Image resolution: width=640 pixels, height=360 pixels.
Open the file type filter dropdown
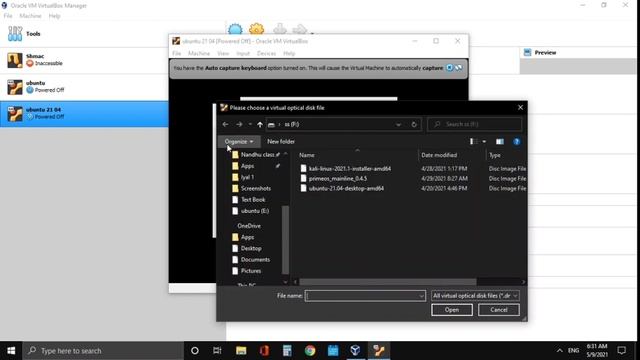pos(475,296)
